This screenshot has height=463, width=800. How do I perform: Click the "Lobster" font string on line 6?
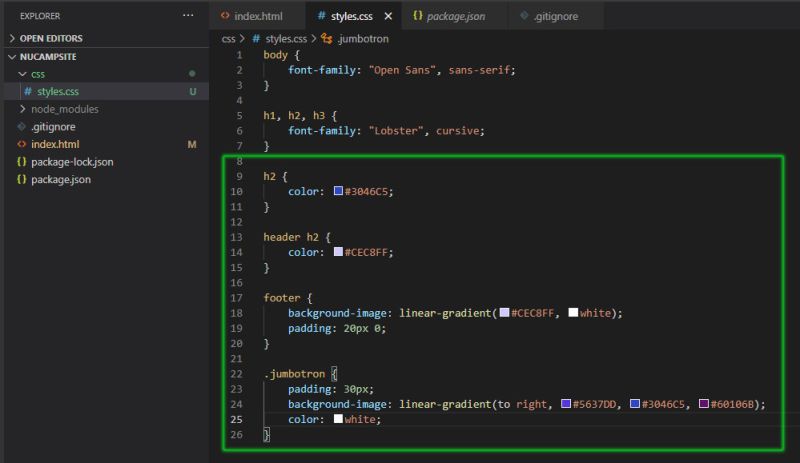pos(396,131)
